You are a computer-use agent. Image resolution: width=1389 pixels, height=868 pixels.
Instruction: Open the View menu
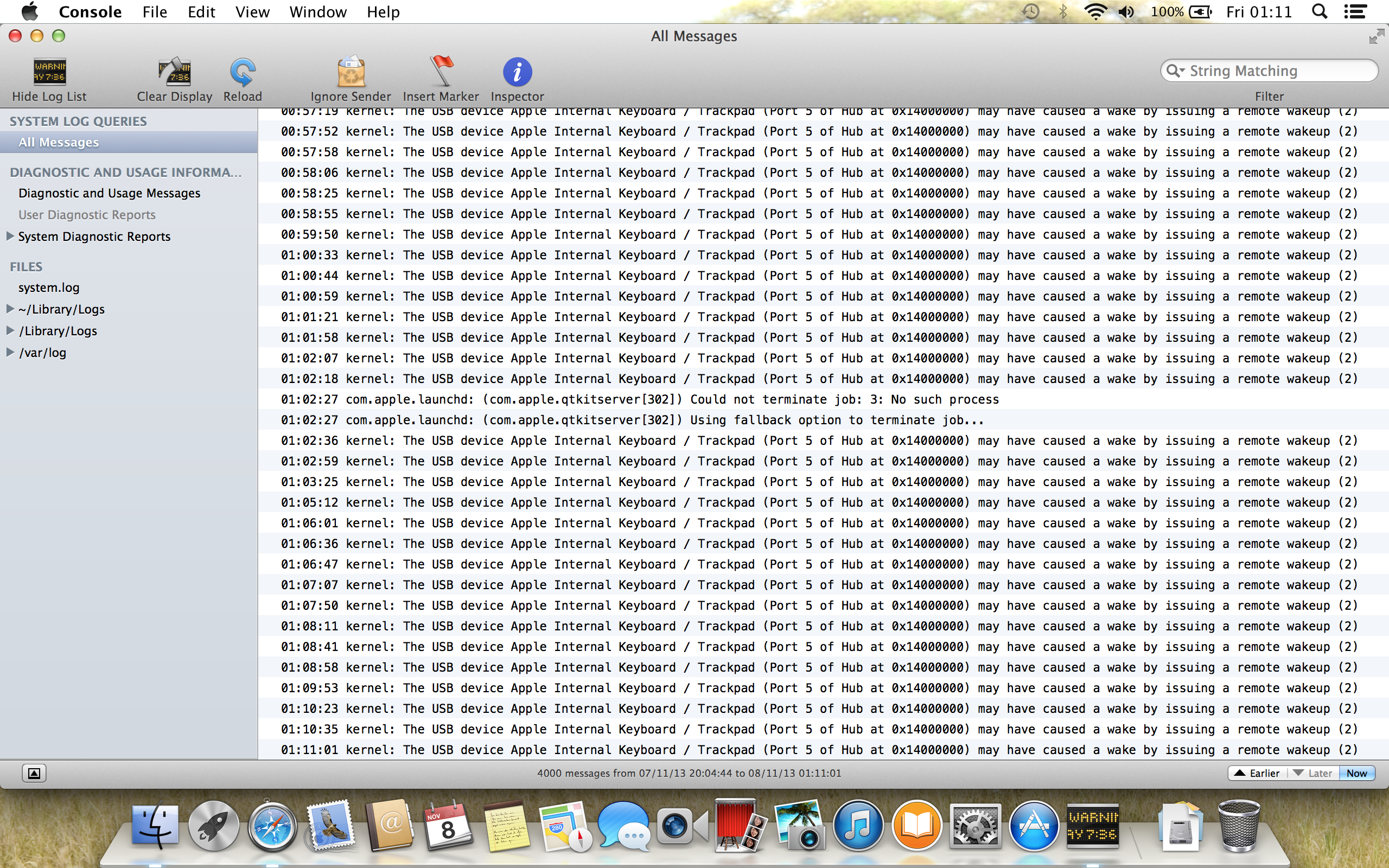pos(252,11)
